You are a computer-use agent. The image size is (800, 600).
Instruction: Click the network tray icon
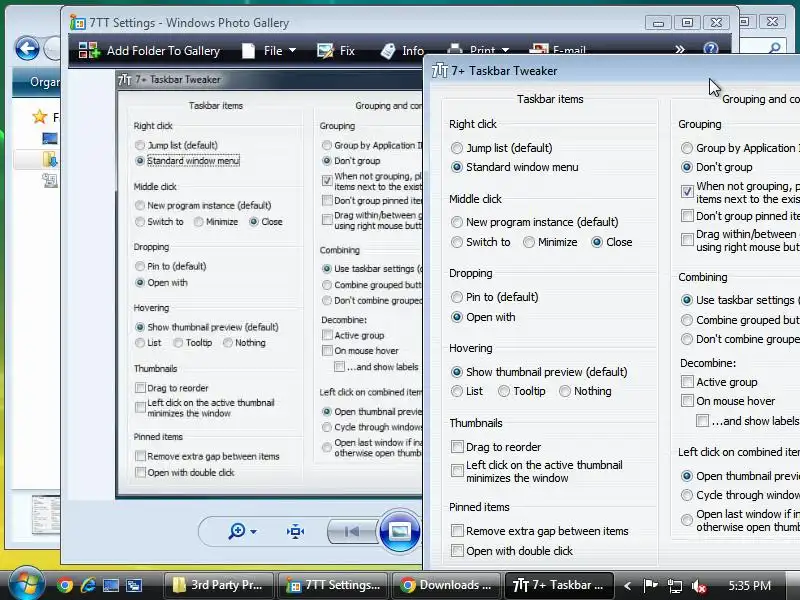[674, 586]
